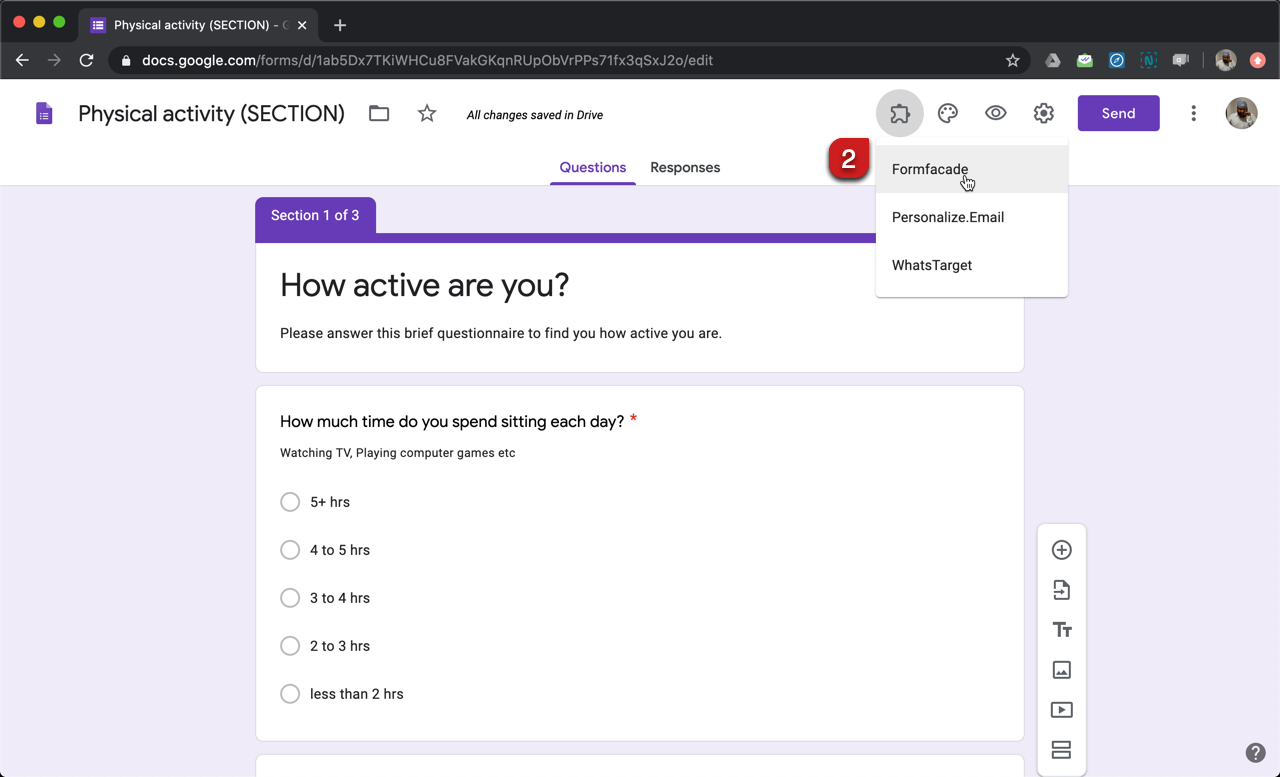
Task: Select the '3 to 4 hrs' radio option
Action: click(290, 598)
